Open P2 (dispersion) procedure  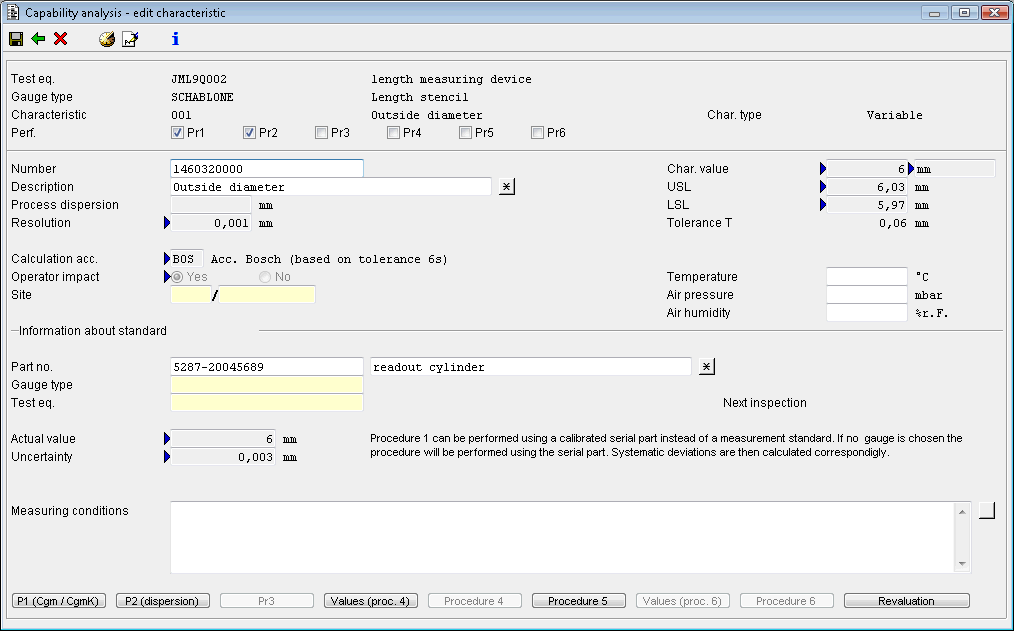(x=162, y=601)
